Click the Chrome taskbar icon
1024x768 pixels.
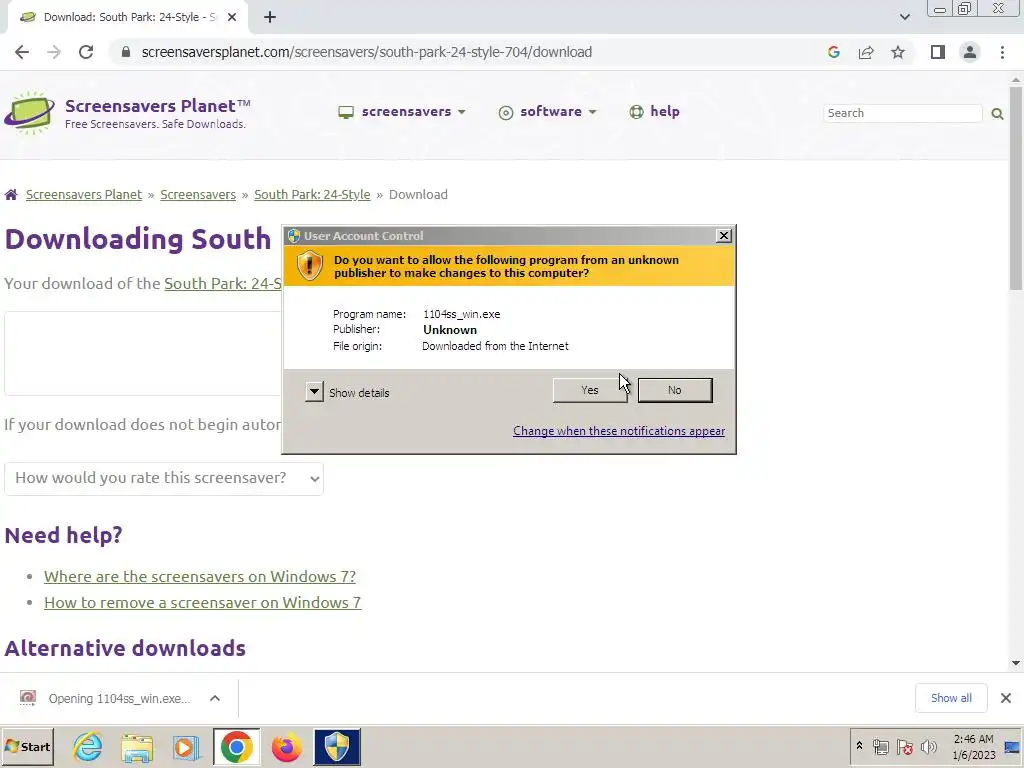[x=236, y=747]
